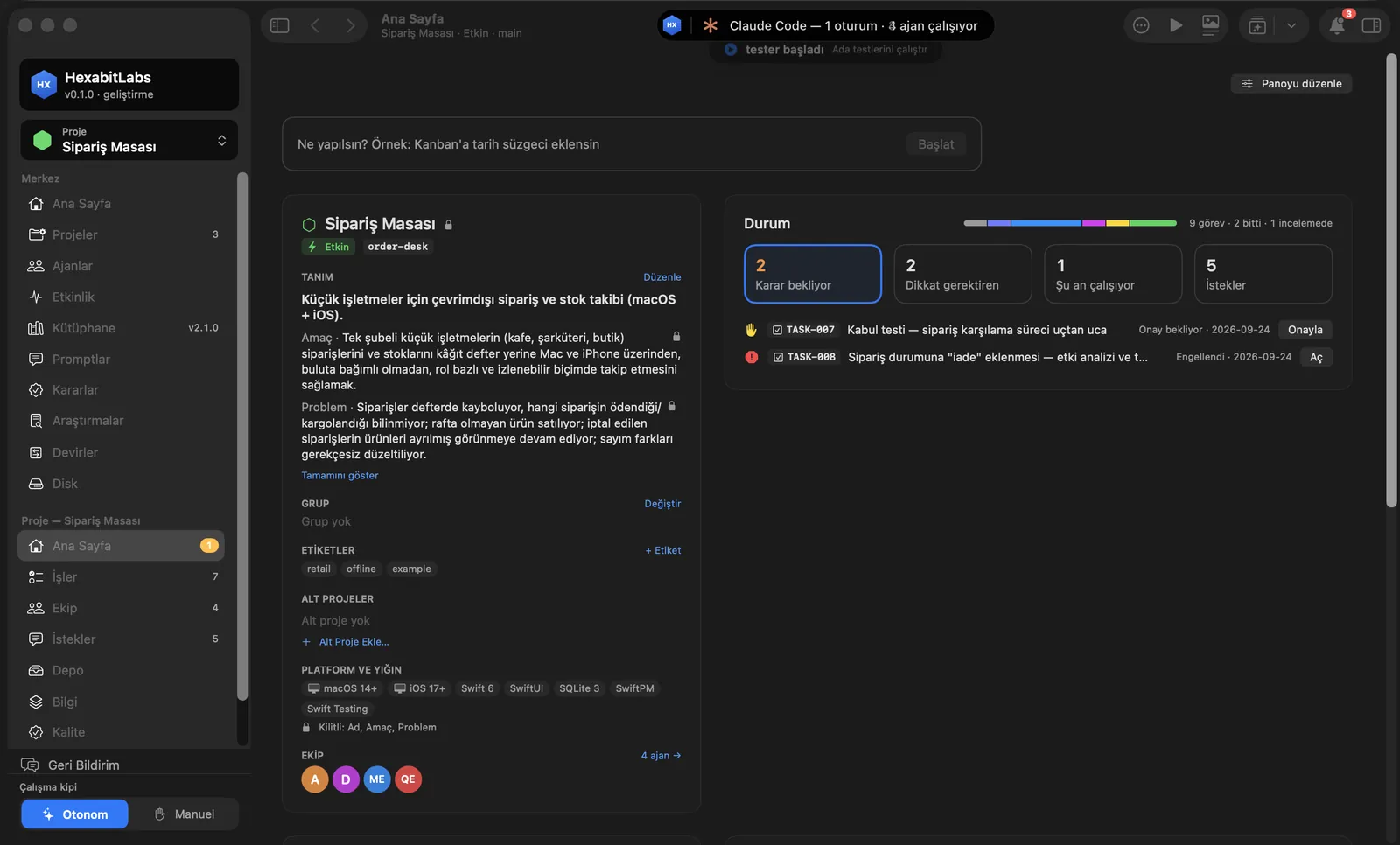Approve TASK-007 with Onayla button

click(1305, 330)
